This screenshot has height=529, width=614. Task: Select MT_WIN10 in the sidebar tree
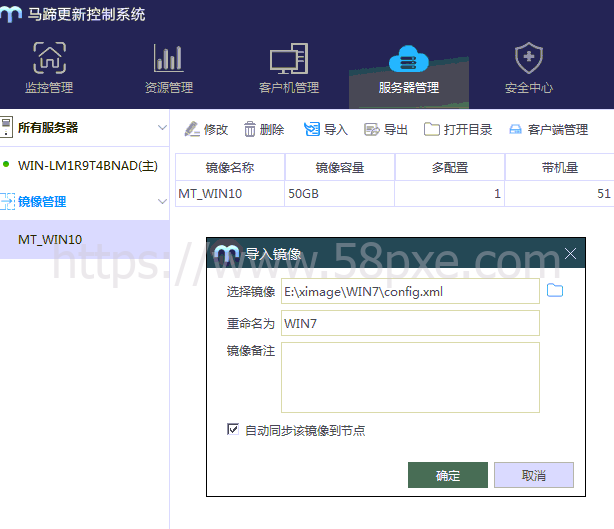[x=85, y=239]
